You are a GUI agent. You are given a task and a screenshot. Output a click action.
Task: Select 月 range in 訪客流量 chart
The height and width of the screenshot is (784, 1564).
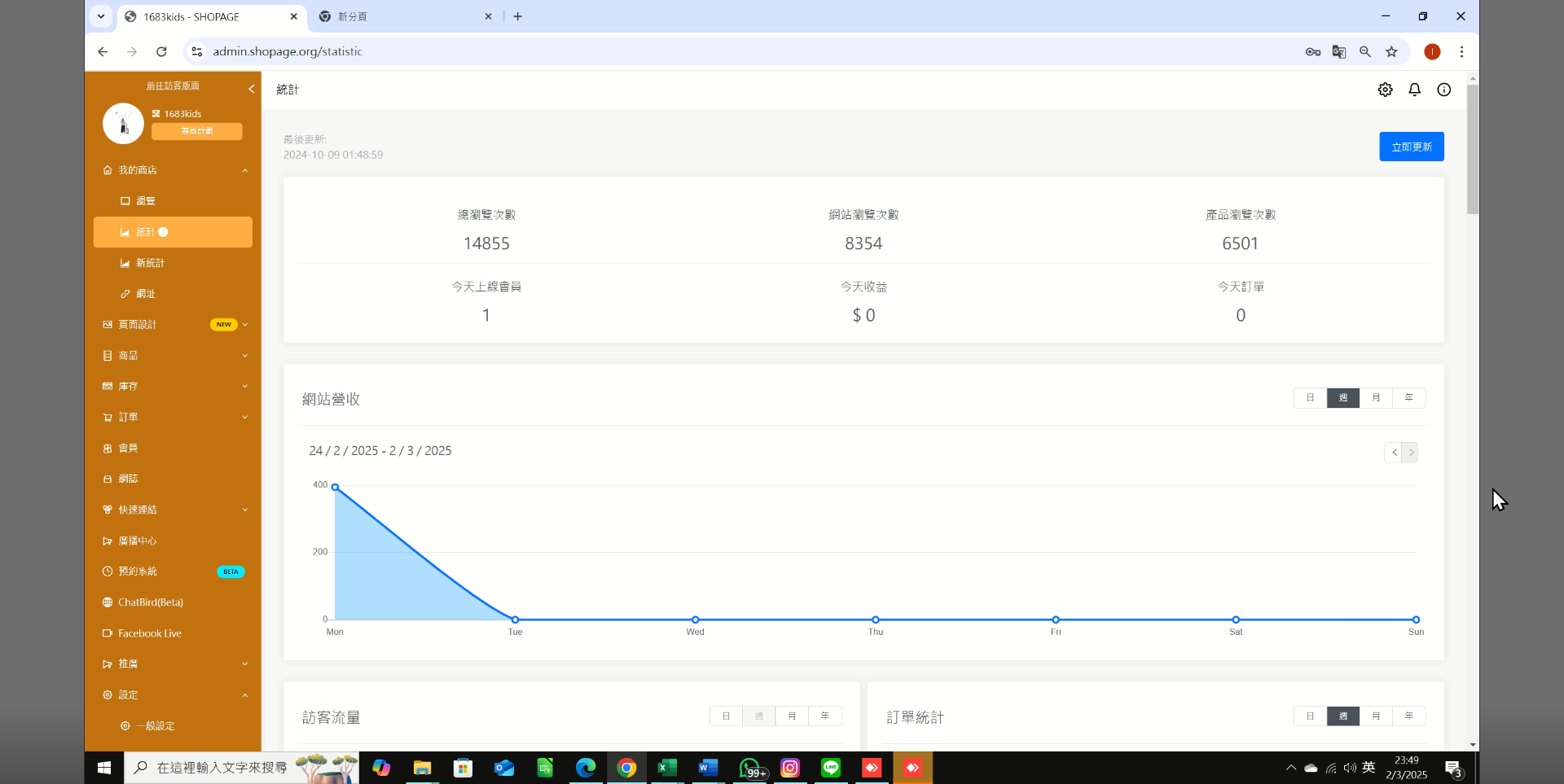[792, 716]
